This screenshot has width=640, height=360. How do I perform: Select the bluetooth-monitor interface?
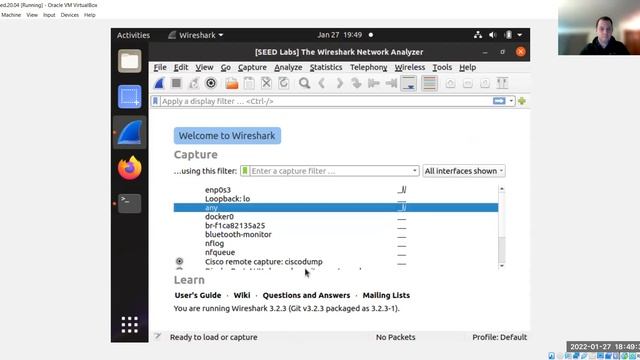[336, 235]
